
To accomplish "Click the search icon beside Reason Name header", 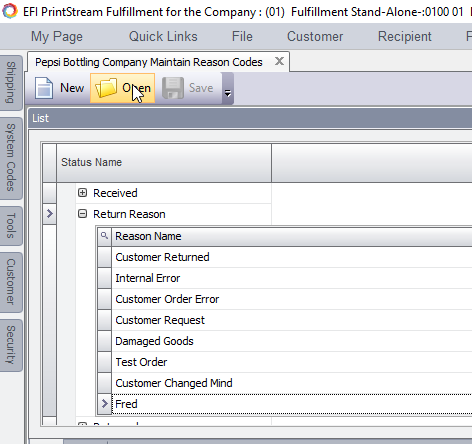I will 104,236.
